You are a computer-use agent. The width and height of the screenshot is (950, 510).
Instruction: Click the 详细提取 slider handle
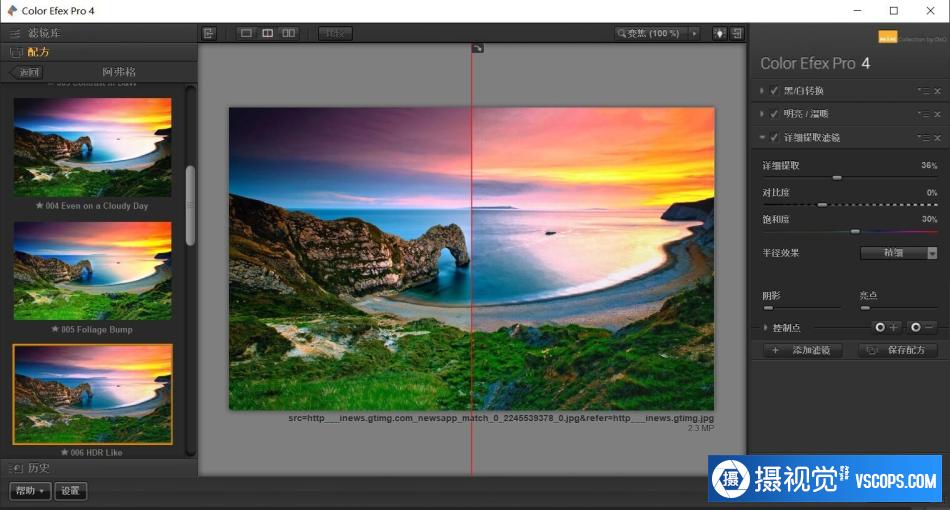tap(837, 178)
